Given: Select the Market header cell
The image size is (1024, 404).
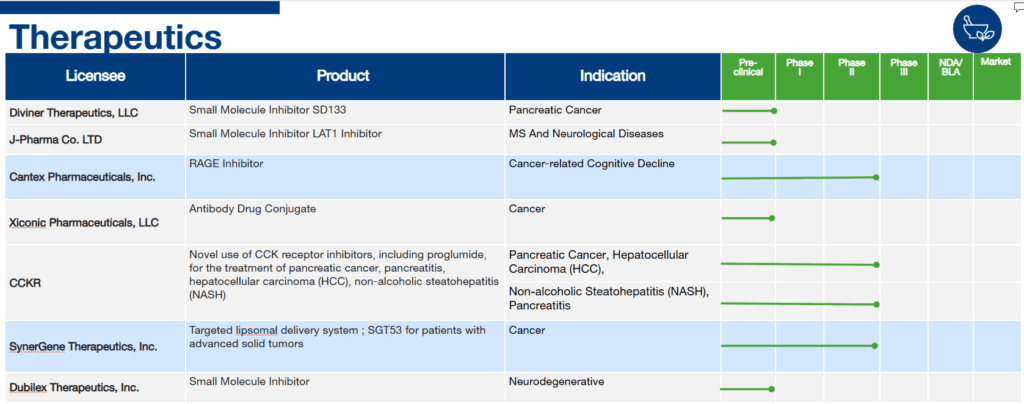Looking at the screenshot, I should [997, 76].
